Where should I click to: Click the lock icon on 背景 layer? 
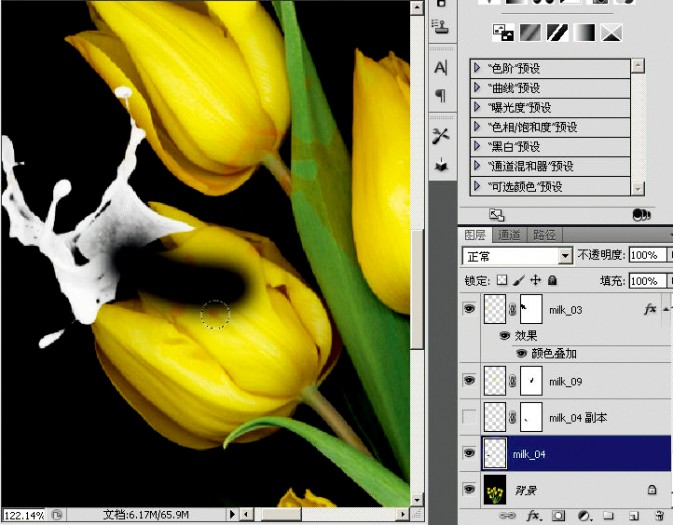[x=652, y=490]
